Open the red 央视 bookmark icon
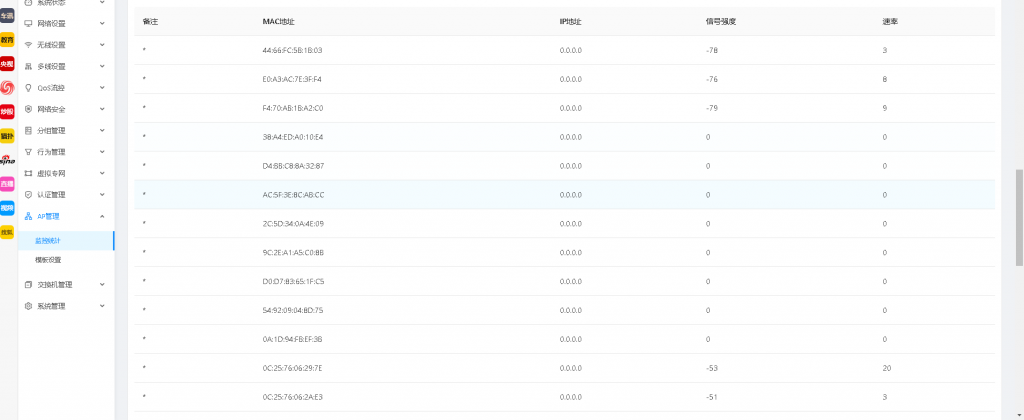 click(x=7, y=63)
